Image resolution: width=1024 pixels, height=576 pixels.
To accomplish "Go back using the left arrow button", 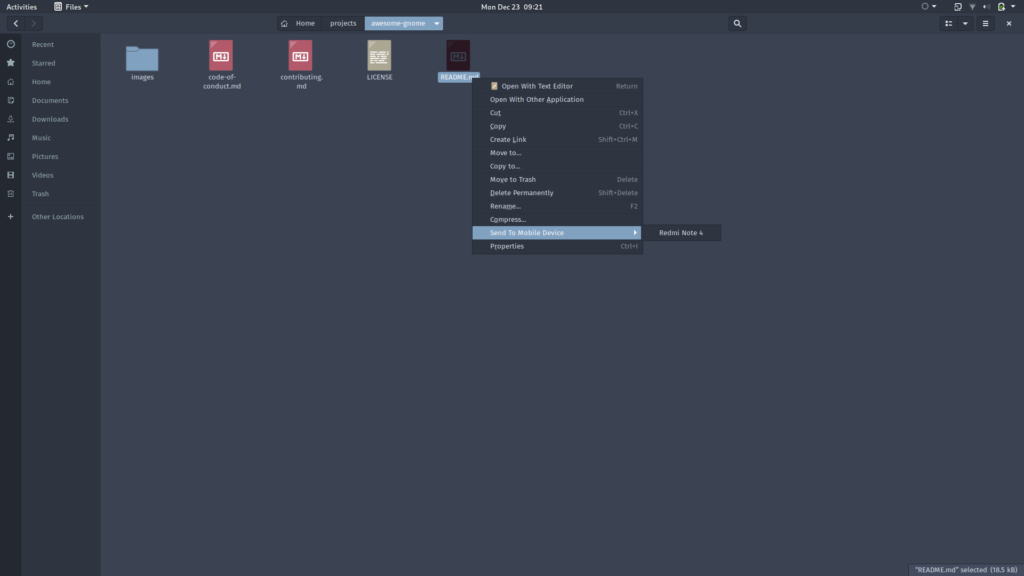I will [x=16, y=23].
